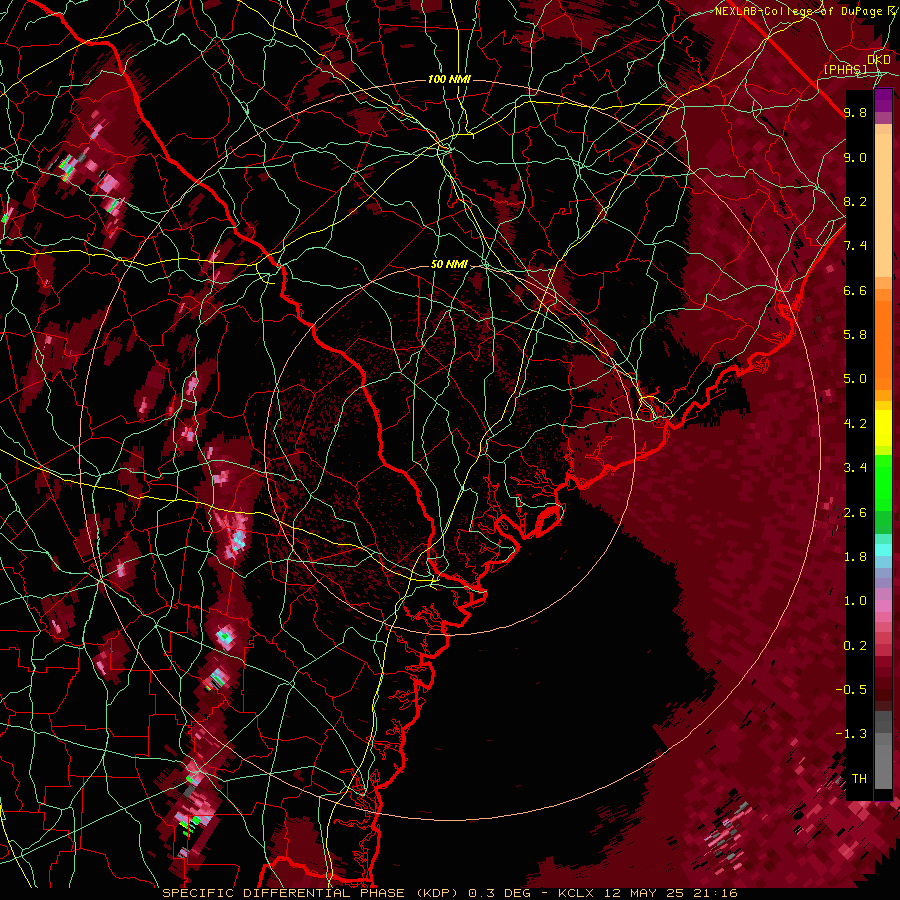
Task: Click the 100 NMI range ring label
Action: [x=449, y=79]
